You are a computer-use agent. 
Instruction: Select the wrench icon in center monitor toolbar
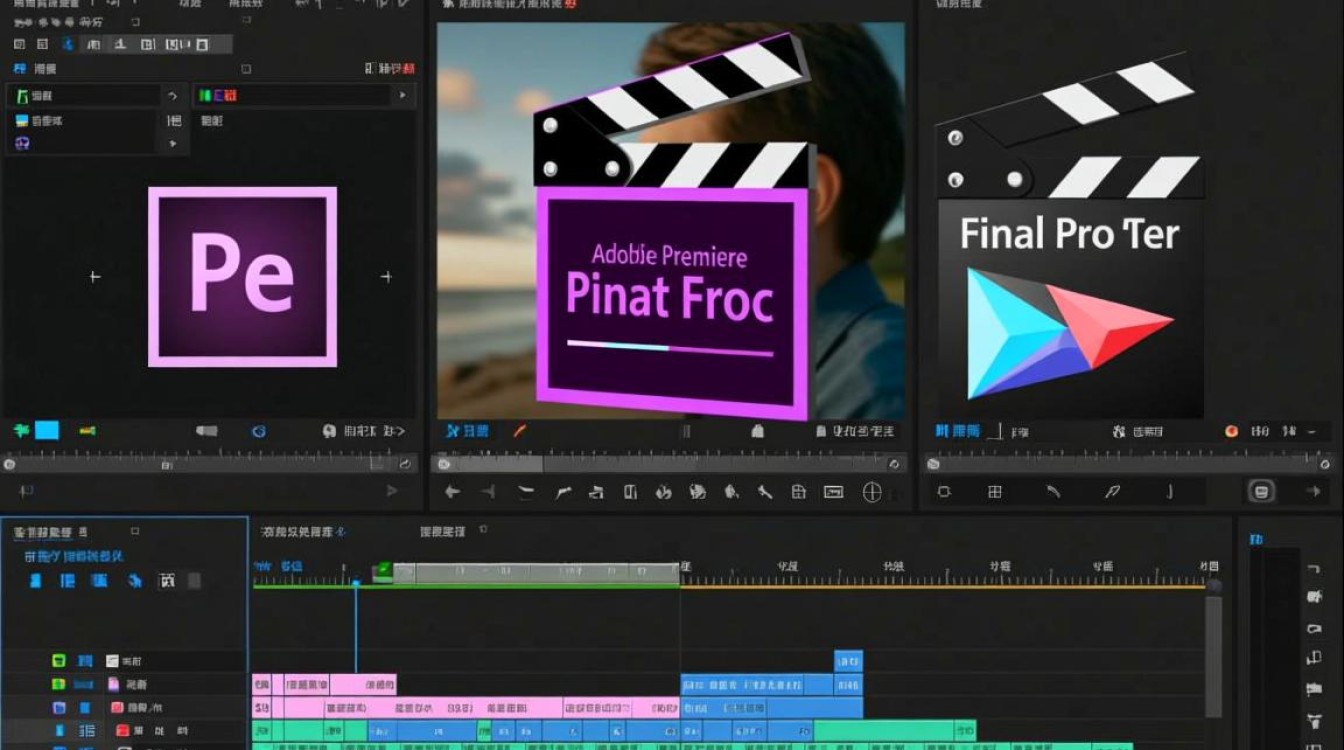tap(765, 491)
